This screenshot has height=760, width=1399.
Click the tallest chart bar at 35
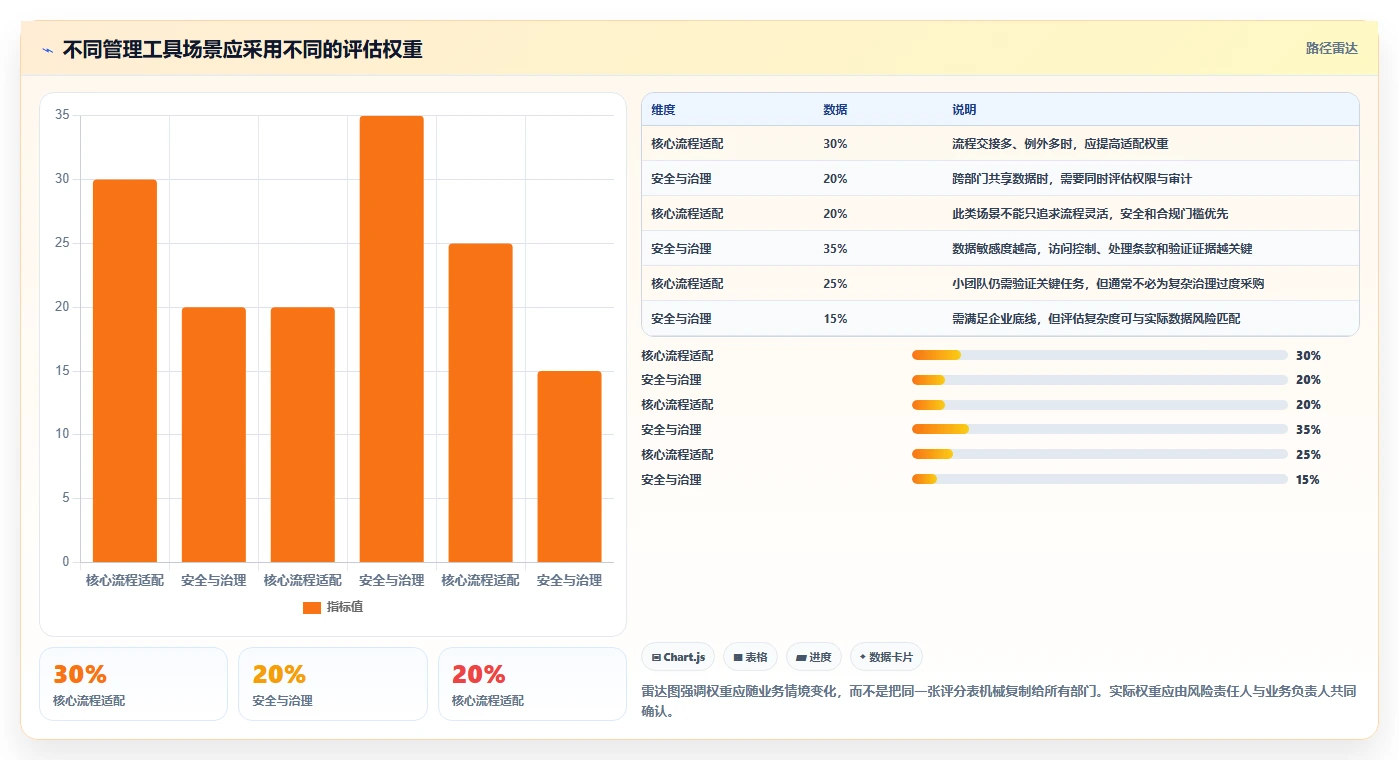pyautogui.click(x=392, y=339)
